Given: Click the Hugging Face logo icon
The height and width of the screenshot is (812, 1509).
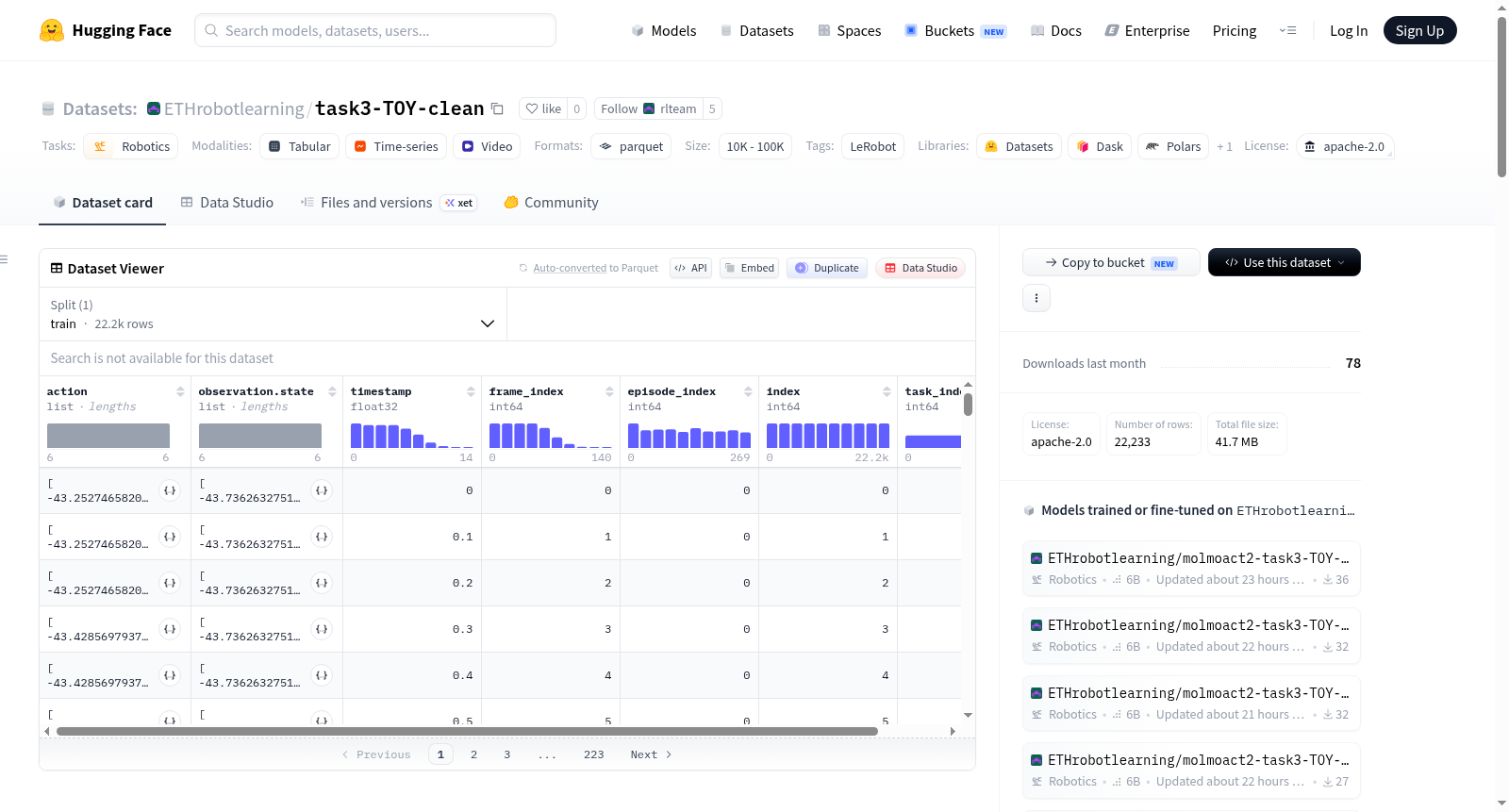Looking at the screenshot, I should coord(52,30).
